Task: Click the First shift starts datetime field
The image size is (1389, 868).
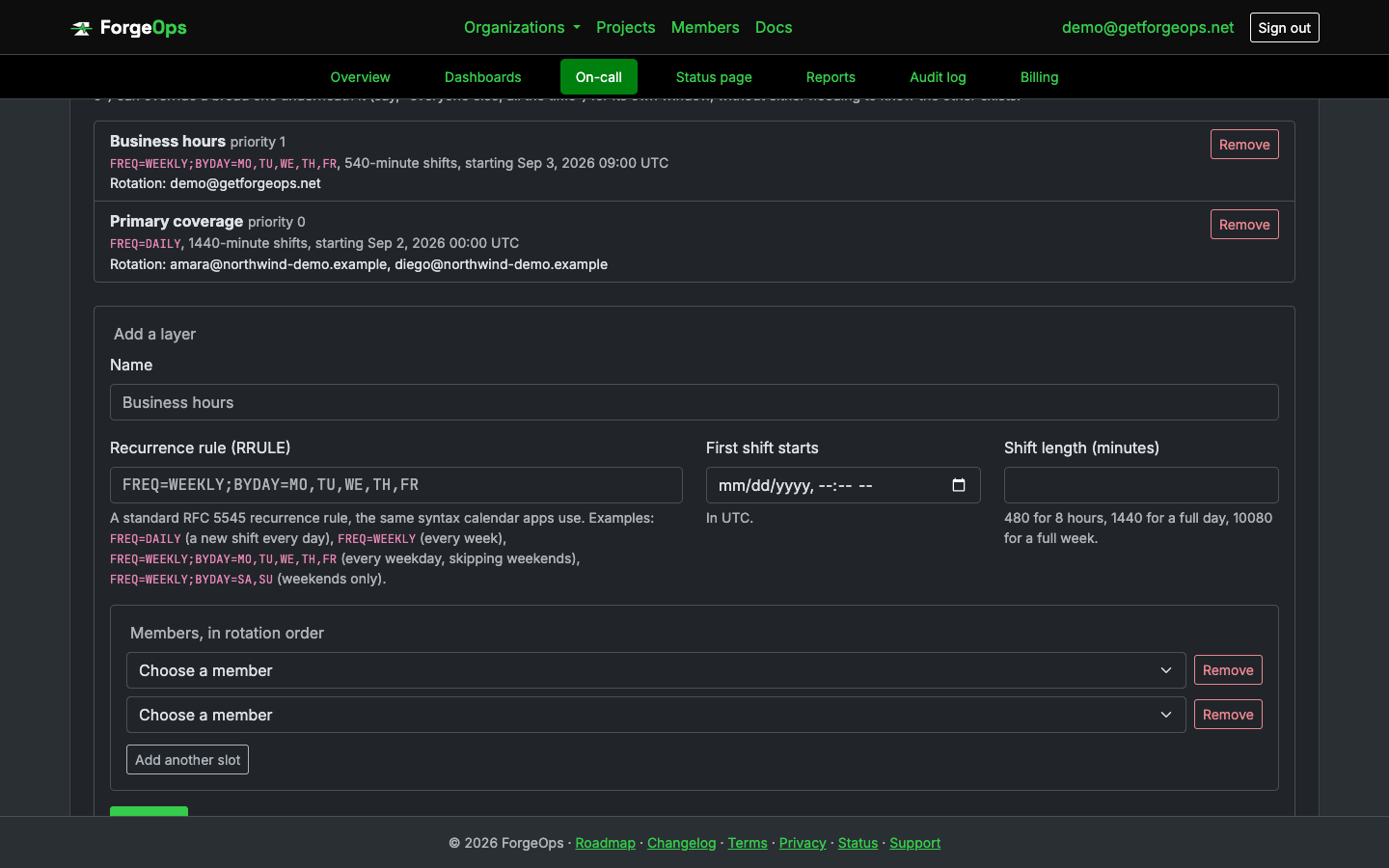Action: tap(843, 485)
